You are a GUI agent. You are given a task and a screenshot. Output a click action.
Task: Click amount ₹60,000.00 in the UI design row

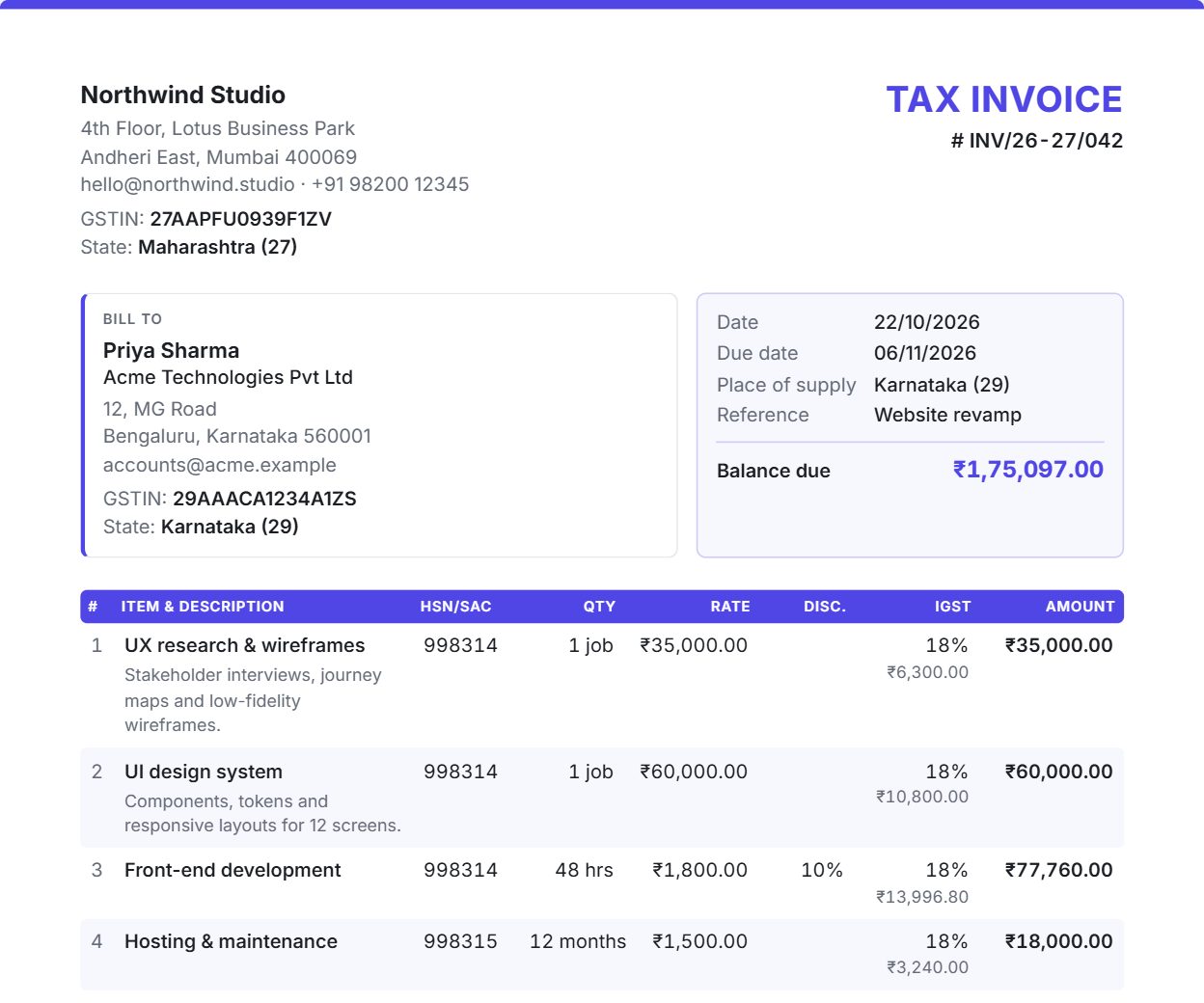click(1058, 772)
